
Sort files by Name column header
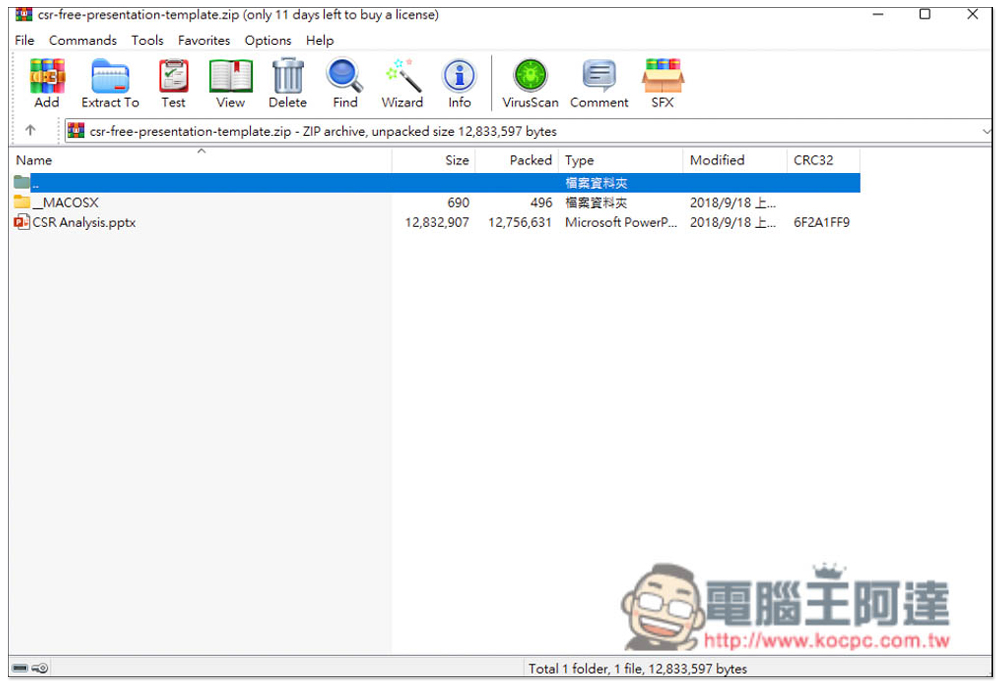pos(35,160)
